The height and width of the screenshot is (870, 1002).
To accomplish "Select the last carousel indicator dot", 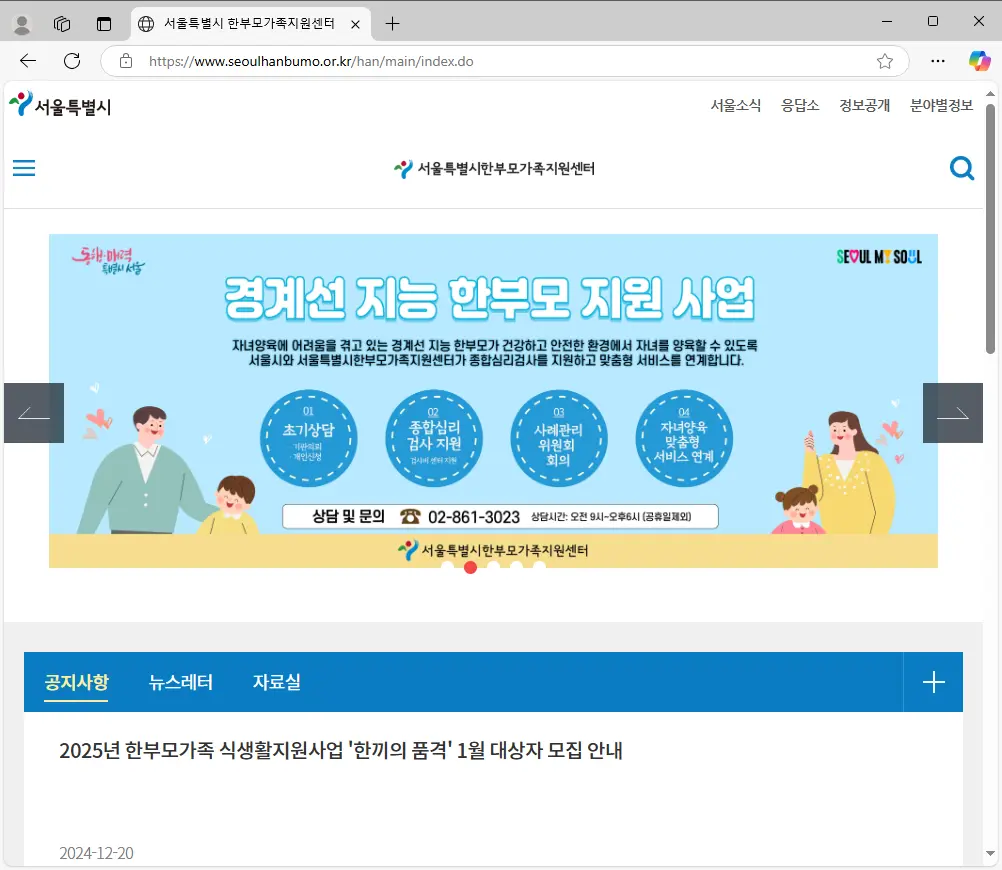I will pyautogui.click(x=539, y=566).
